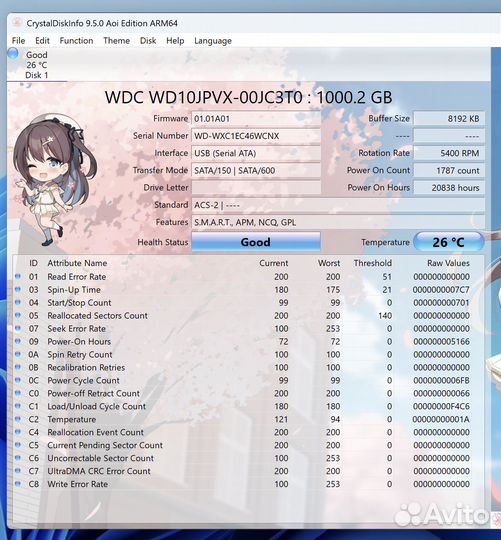Click the Raw Values column header
Image resolution: width=501 pixels, height=540 pixels.
click(448, 263)
